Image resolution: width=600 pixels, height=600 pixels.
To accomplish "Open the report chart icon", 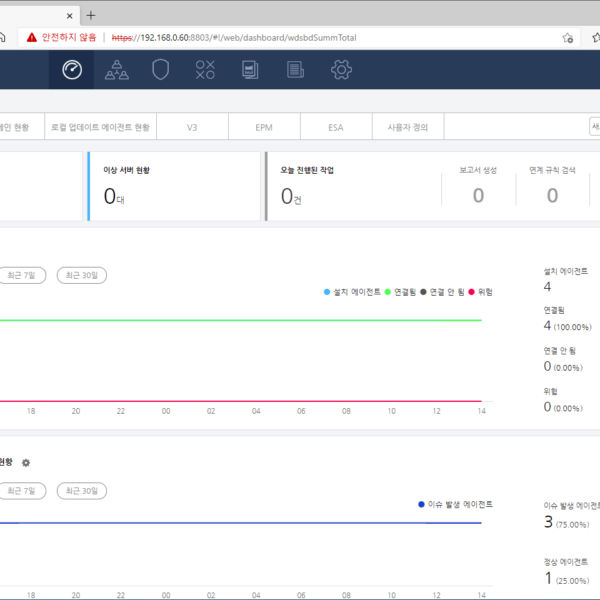I will 250,70.
